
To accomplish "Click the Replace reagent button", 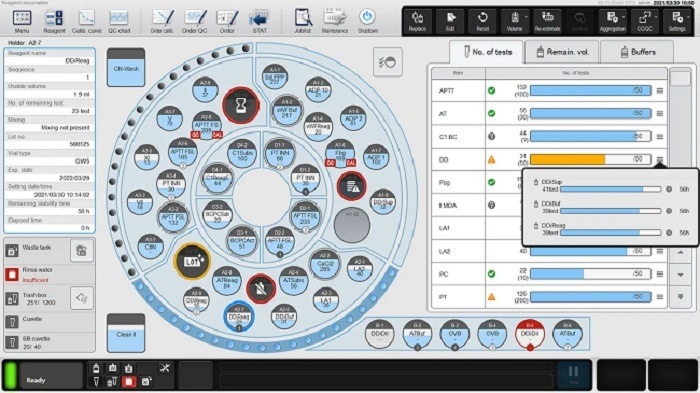I will [x=417, y=21].
